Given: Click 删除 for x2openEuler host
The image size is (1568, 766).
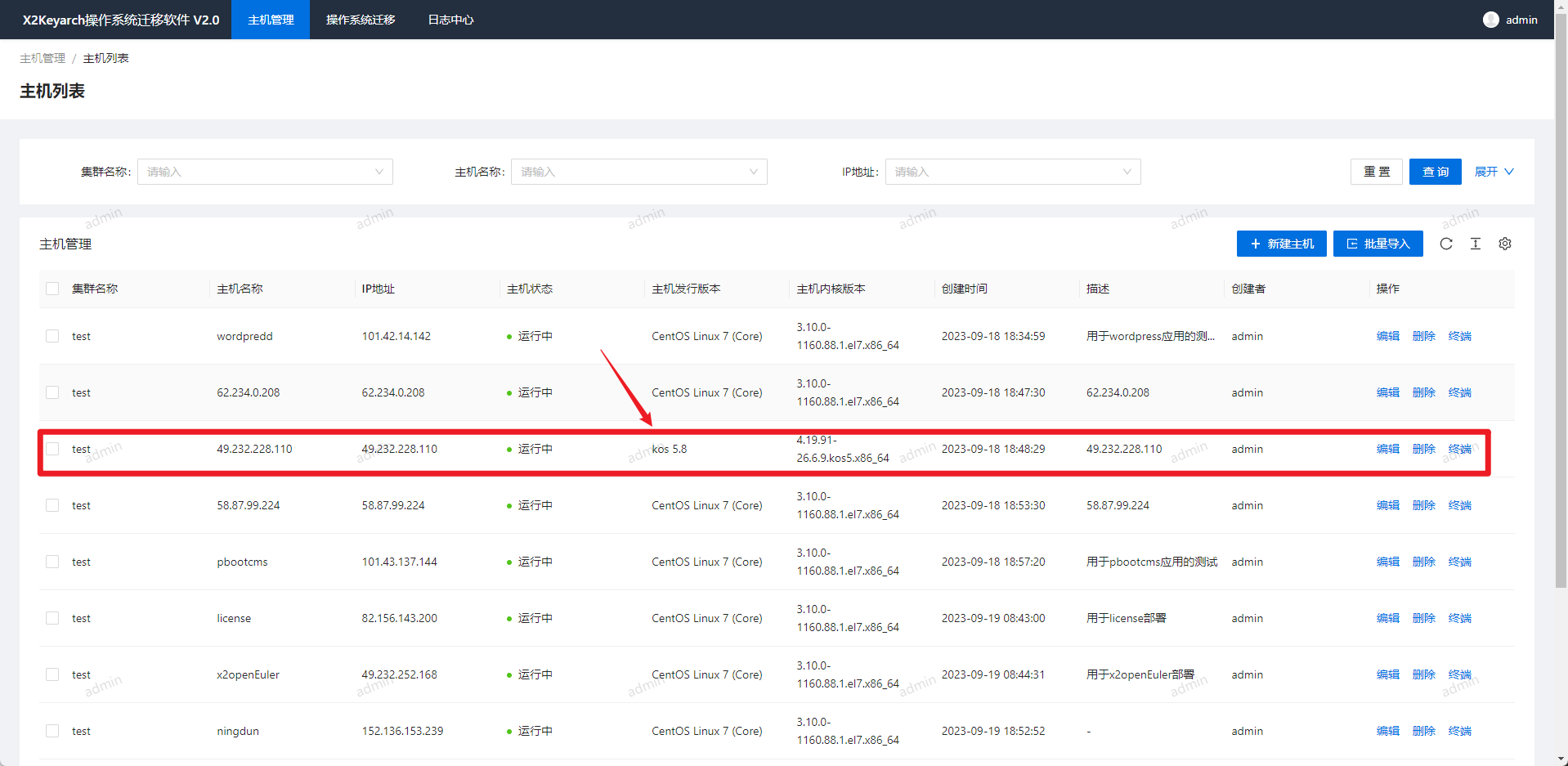Looking at the screenshot, I should [x=1424, y=674].
